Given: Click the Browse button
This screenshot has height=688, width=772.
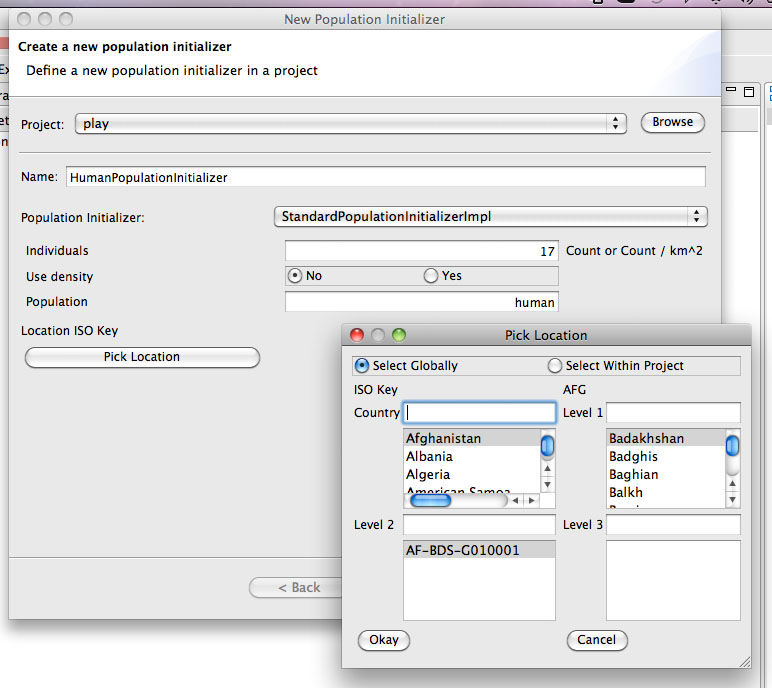Looking at the screenshot, I should [673, 122].
